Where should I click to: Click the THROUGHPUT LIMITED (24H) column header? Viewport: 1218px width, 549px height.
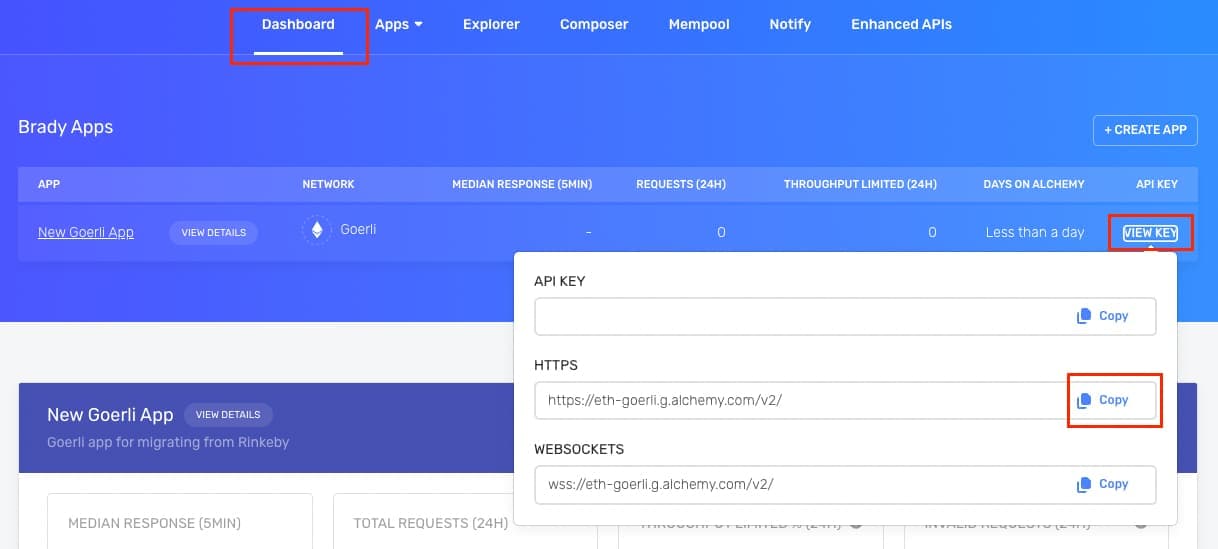pos(860,185)
